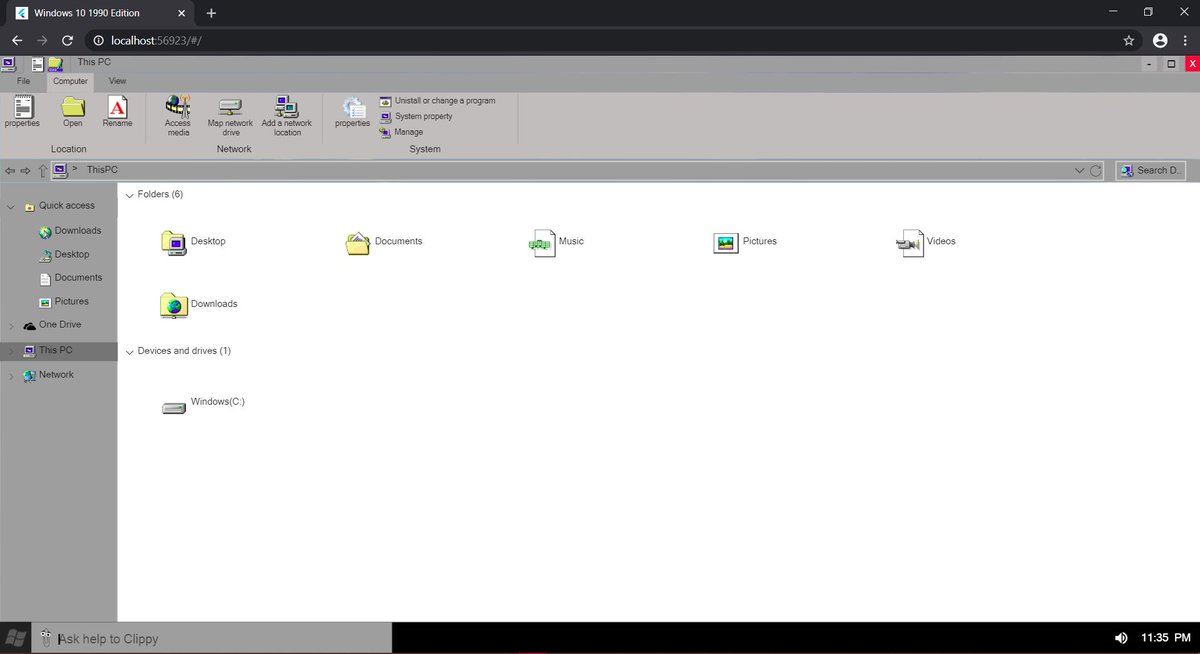Screen dimensions: 1200x654
Task: Click Quick access star folder icon
Action: 29,207
